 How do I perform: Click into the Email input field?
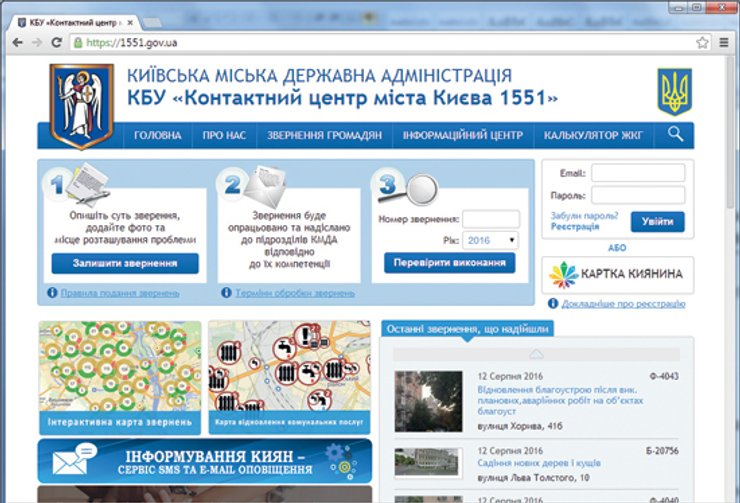pos(637,173)
